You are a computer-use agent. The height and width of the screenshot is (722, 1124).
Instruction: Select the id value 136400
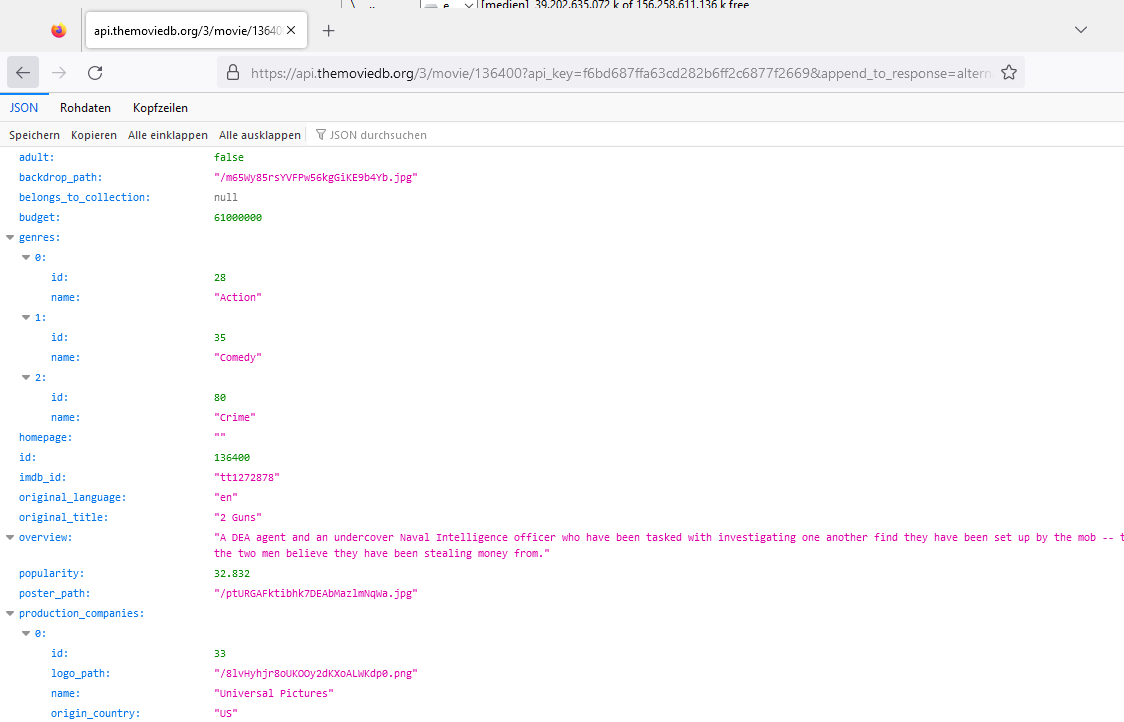tap(232, 457)
